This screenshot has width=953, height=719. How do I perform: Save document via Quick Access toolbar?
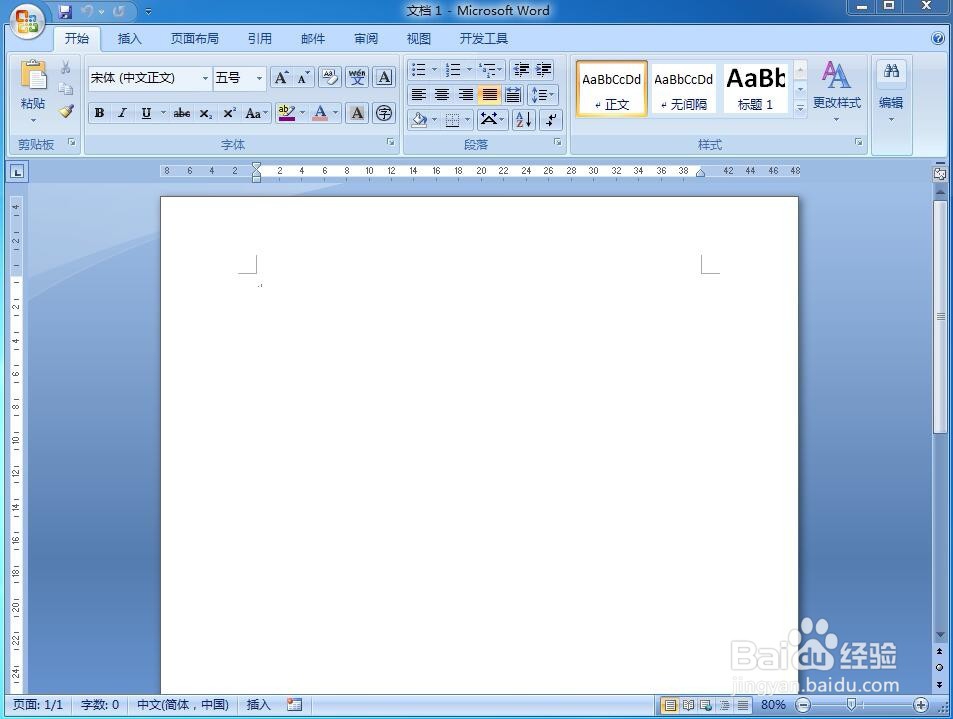pyautogui.click(x=65, y=11)
